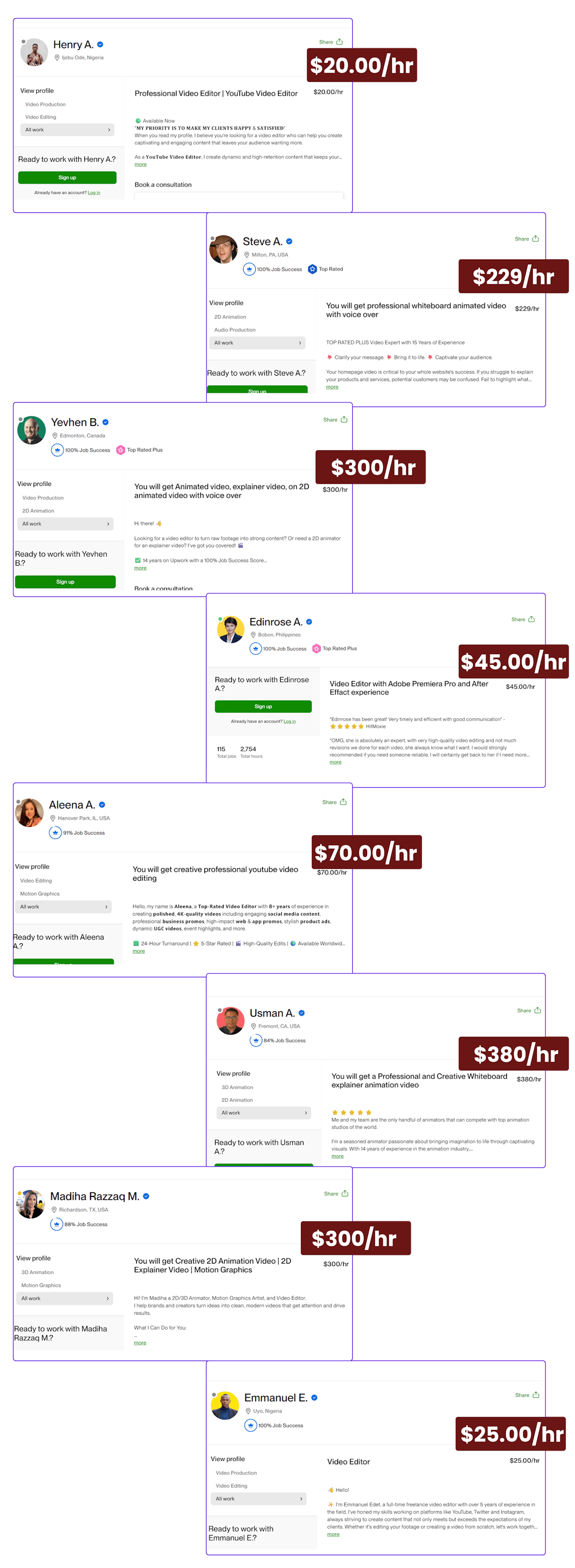575x1568 pixels.
Task: Click Share icon on Henry A. profile
Action: (x=340, y=42)
